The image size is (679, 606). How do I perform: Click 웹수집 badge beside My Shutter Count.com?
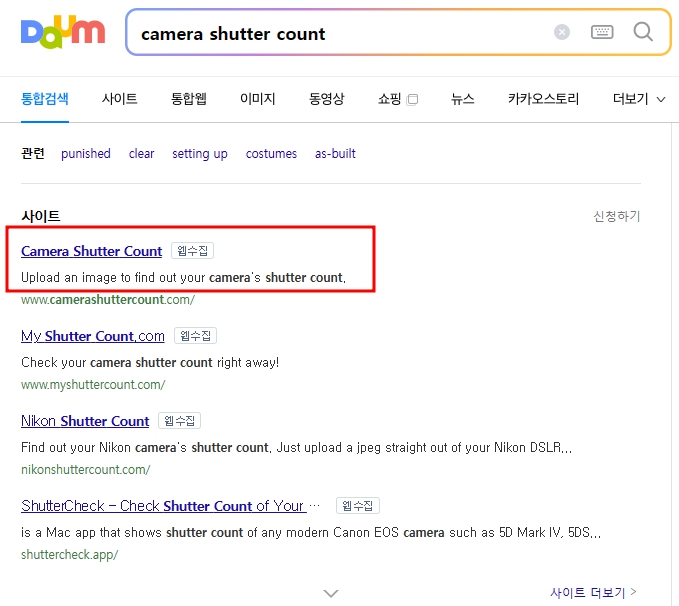(195, 335)
